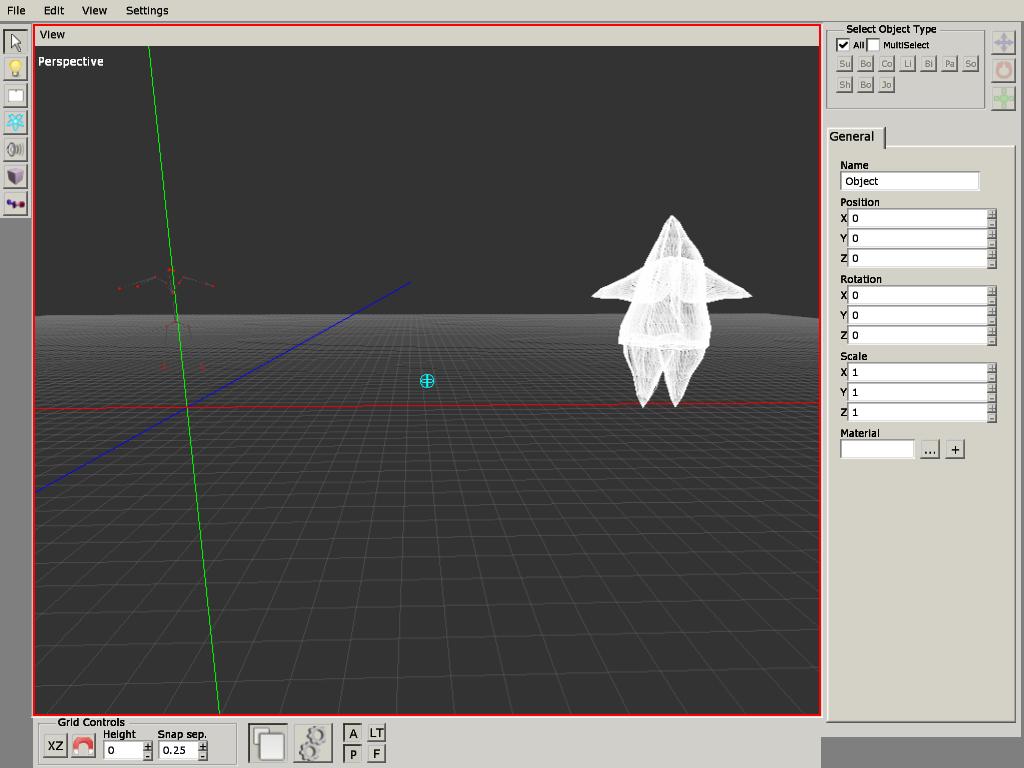This screenshot has height=768, width=1024.
Task: Click the XZ grid plane button
Action: (56, 746)
